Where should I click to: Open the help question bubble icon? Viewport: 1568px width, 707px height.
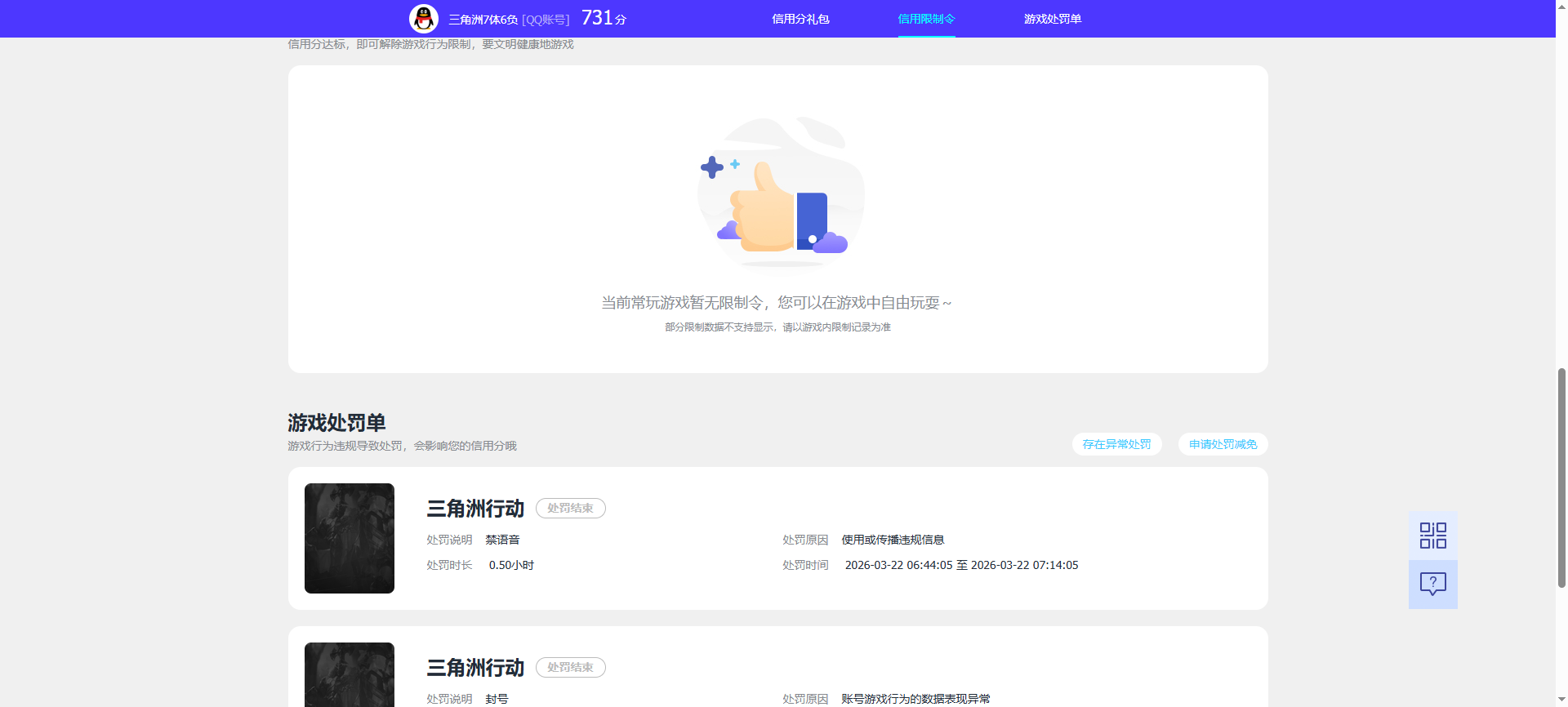pos(1432,584)
